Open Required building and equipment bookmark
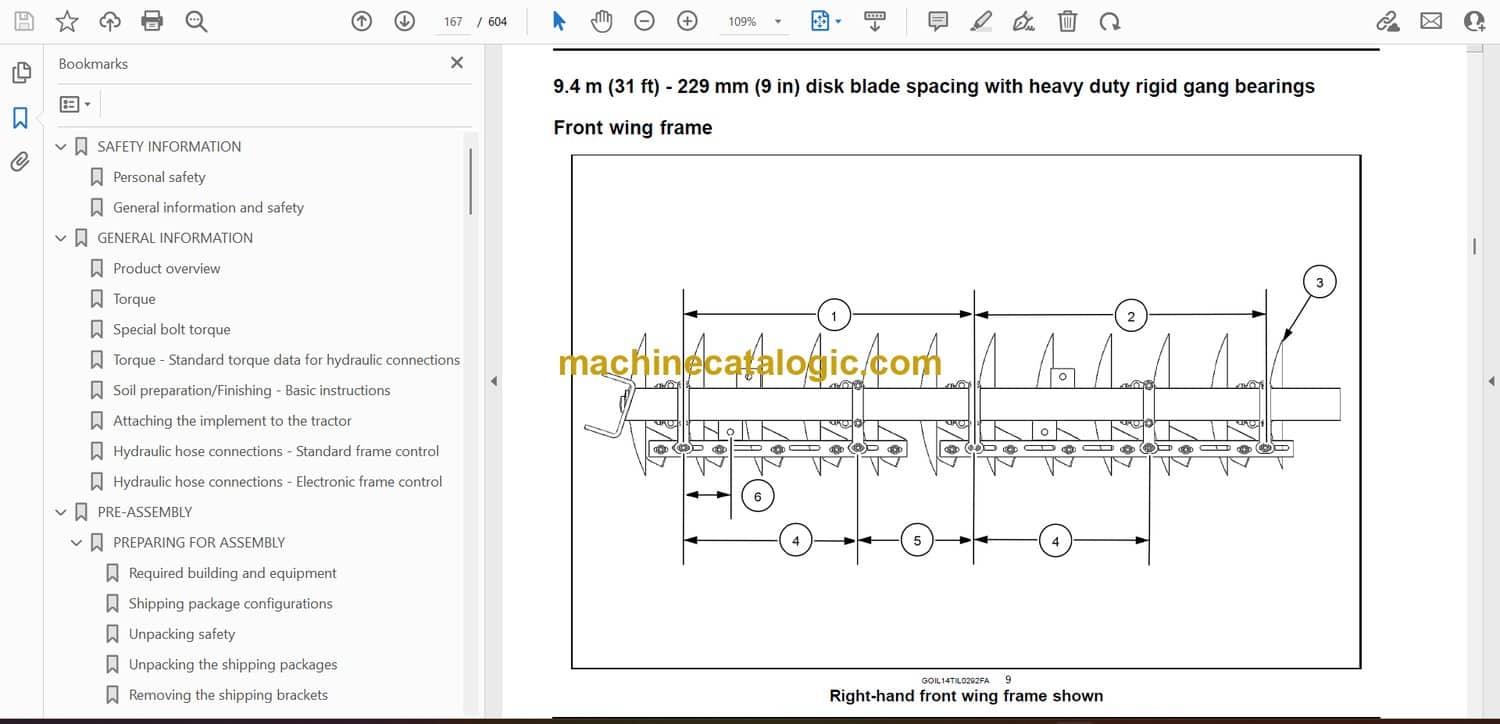Screen dimensions: 1500x724 tap(232, 573)
